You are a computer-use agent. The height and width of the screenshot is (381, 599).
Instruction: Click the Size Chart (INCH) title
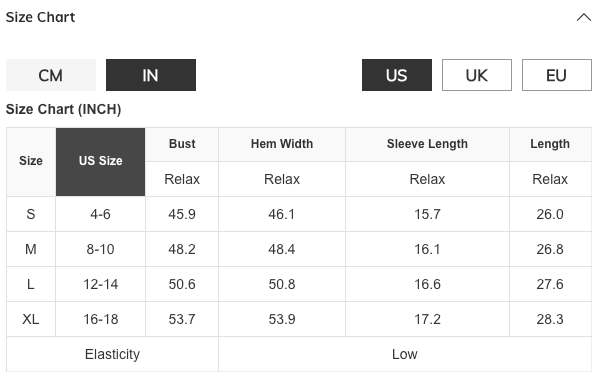tap(63, 109)
